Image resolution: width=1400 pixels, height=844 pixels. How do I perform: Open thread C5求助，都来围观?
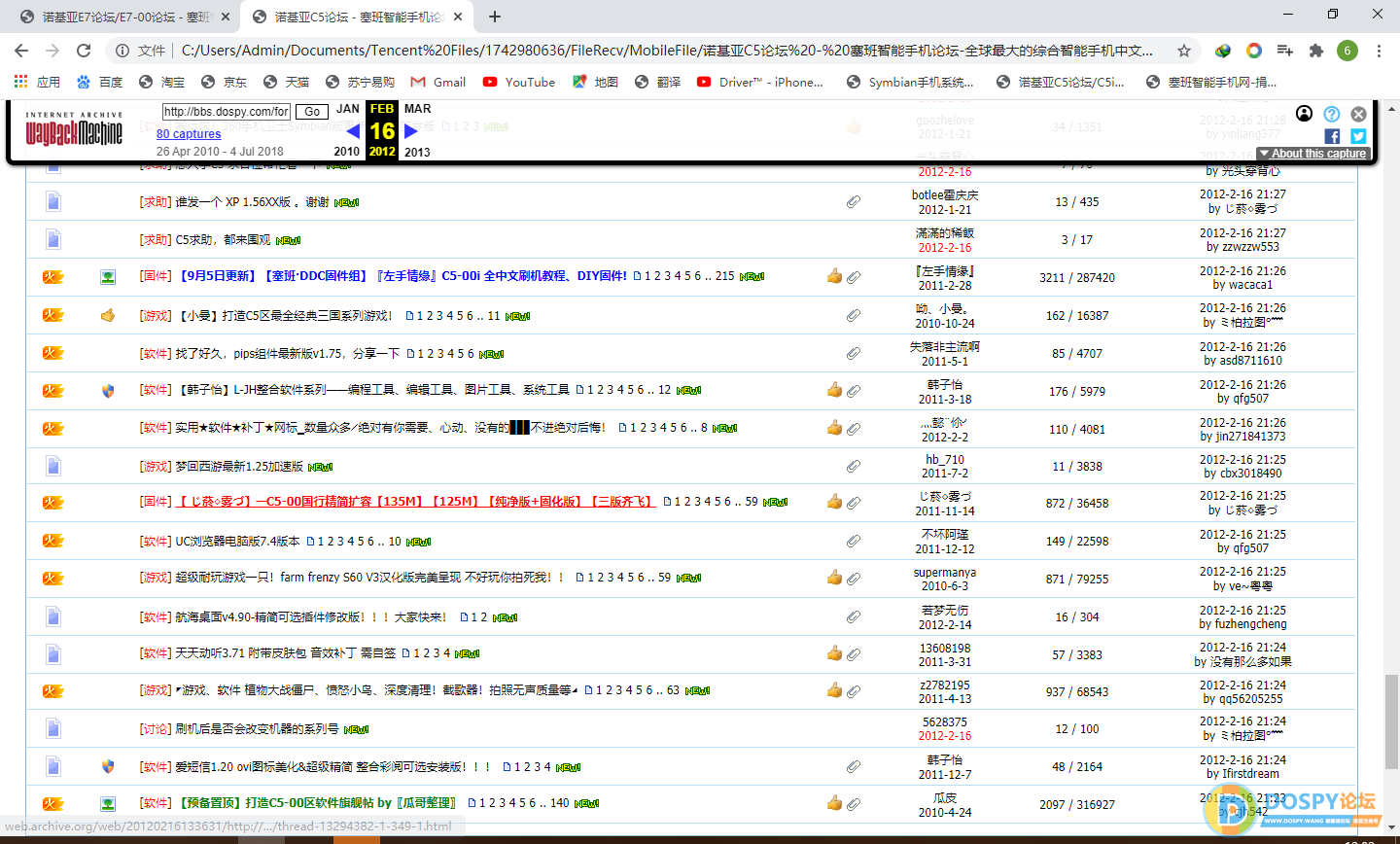tap(223, 239)
